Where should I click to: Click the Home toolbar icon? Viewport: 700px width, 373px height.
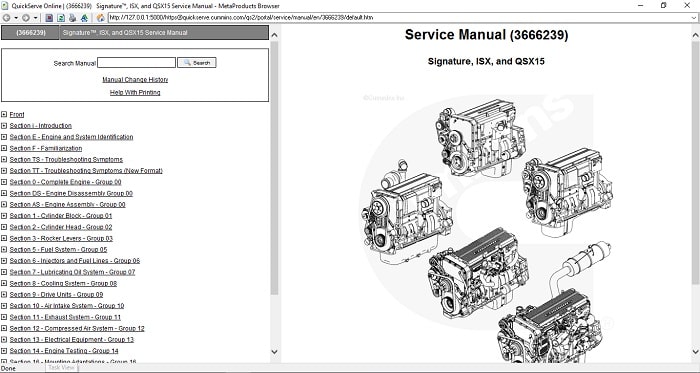click(x=101, y=18)
